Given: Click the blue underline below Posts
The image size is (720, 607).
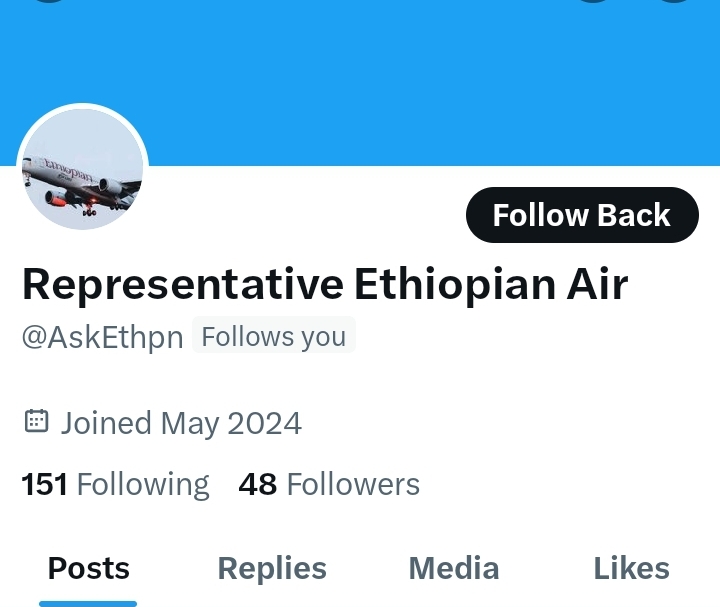Looking at the screenshot, I should [x=88, y=603].
